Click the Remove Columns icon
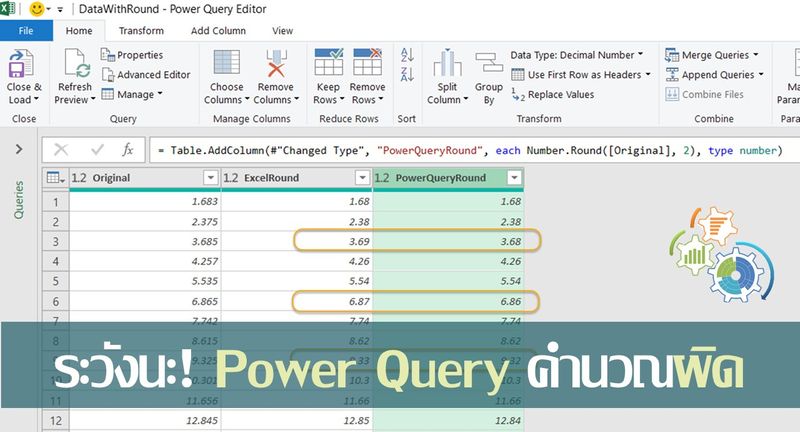 276,66
